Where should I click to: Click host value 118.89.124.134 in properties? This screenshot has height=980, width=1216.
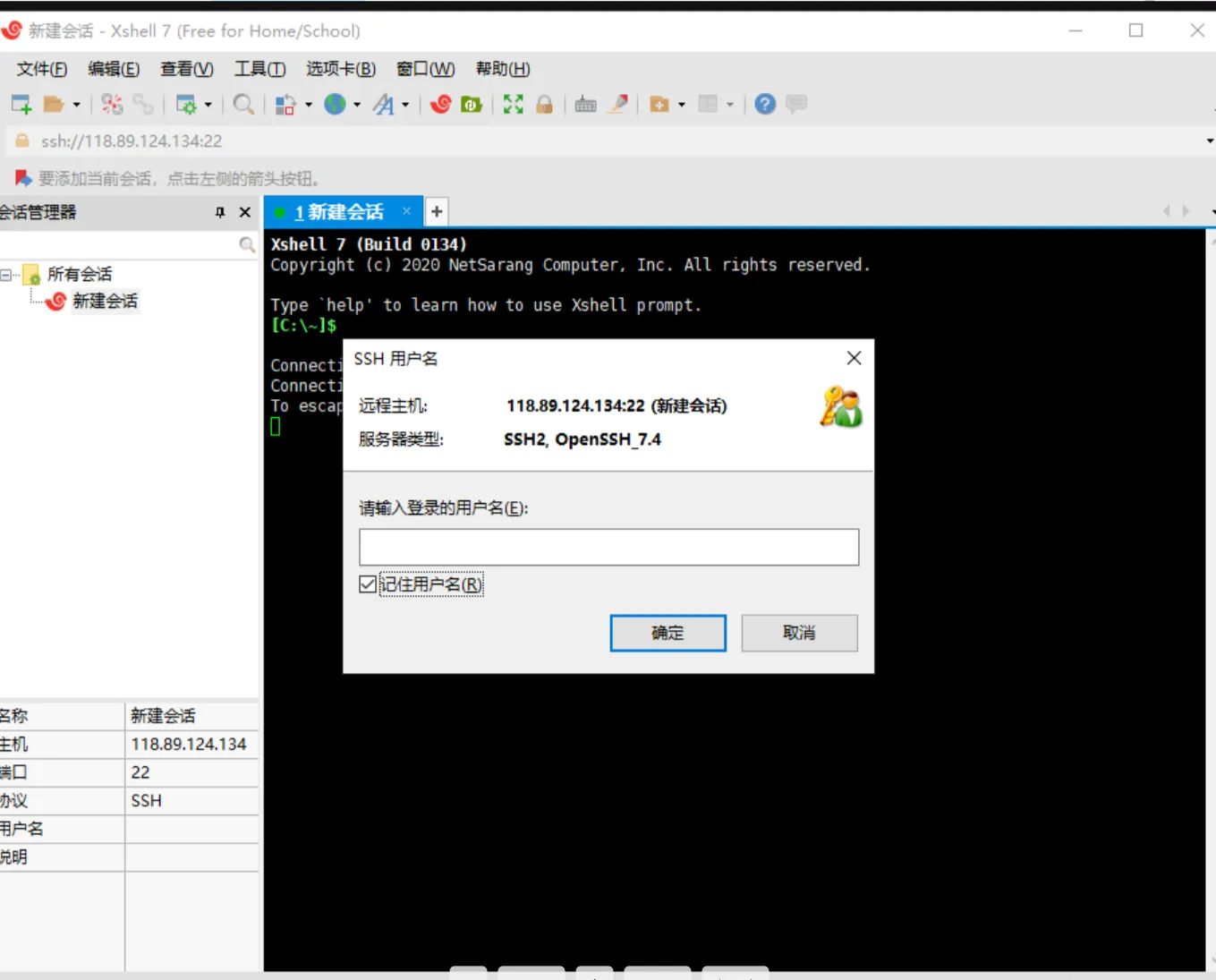click(189, 745)
